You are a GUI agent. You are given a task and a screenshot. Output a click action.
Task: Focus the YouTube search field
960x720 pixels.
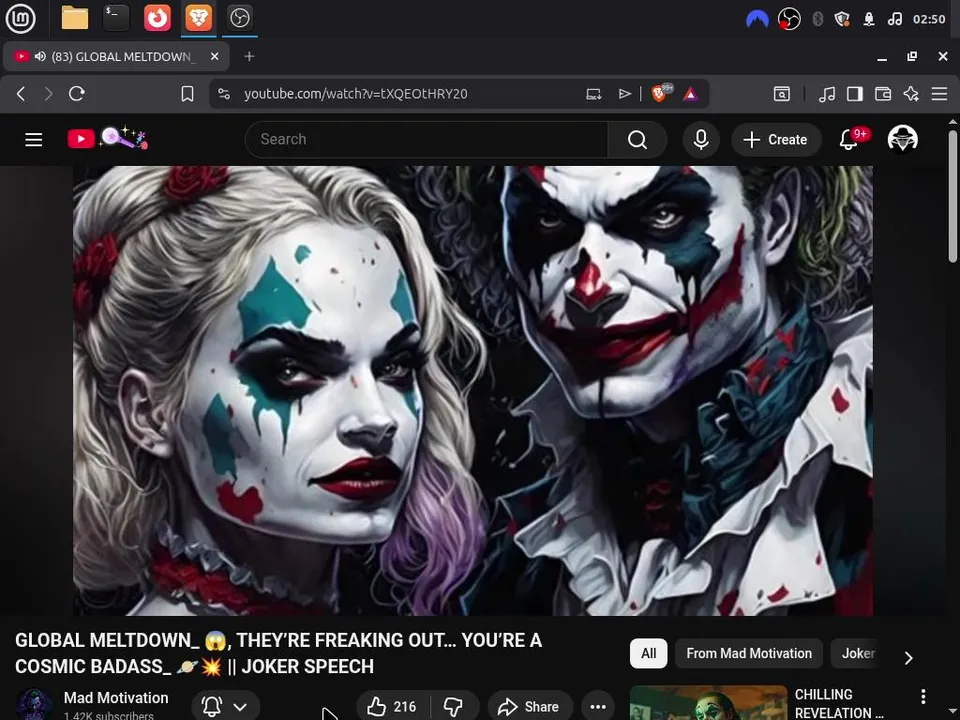pyautogui.click(x=426, y=140)
